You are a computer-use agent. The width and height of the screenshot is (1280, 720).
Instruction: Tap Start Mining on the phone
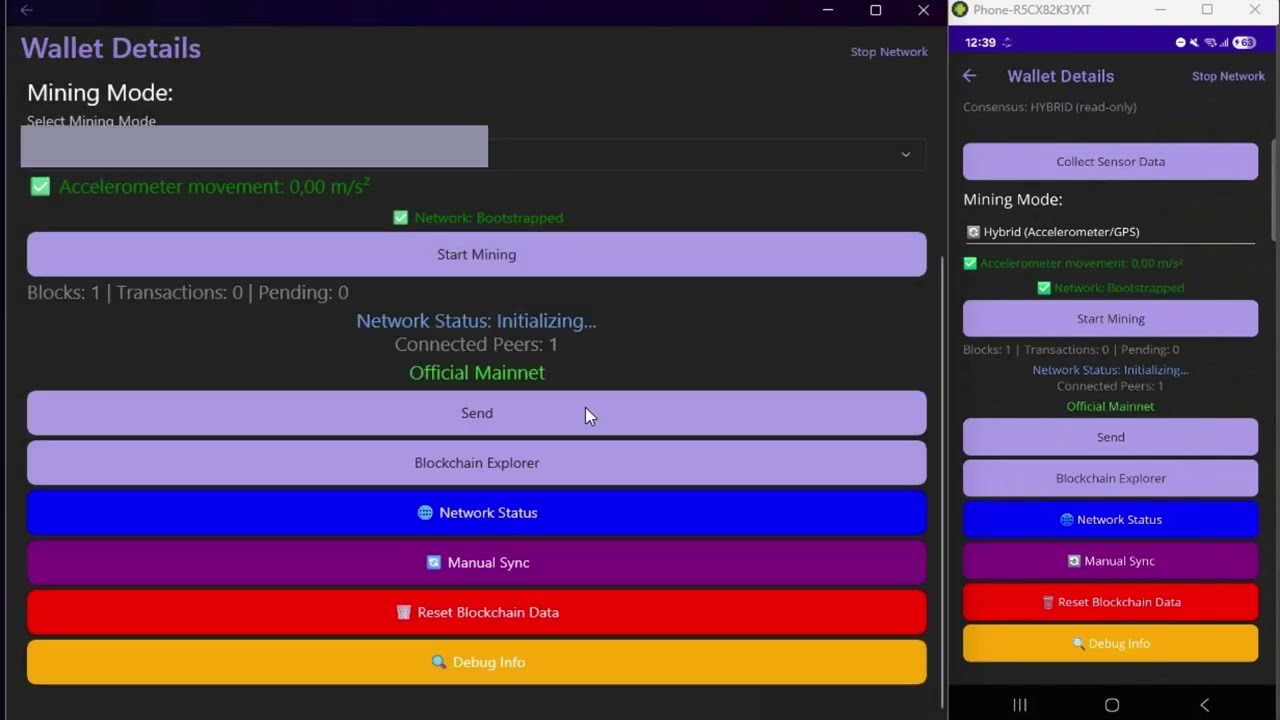coord(1110,318)
